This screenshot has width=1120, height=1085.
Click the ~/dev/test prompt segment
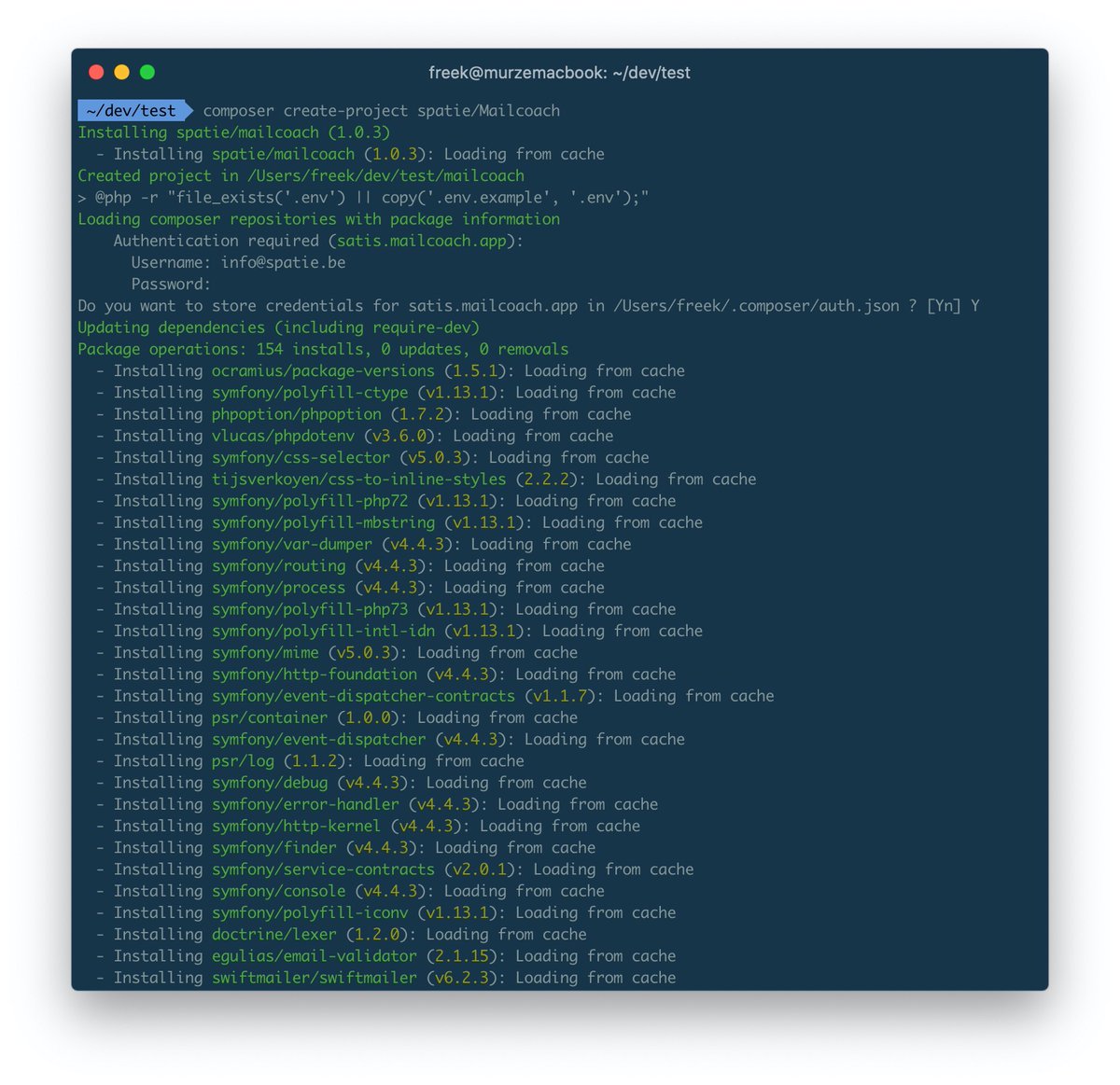[131, 110]
